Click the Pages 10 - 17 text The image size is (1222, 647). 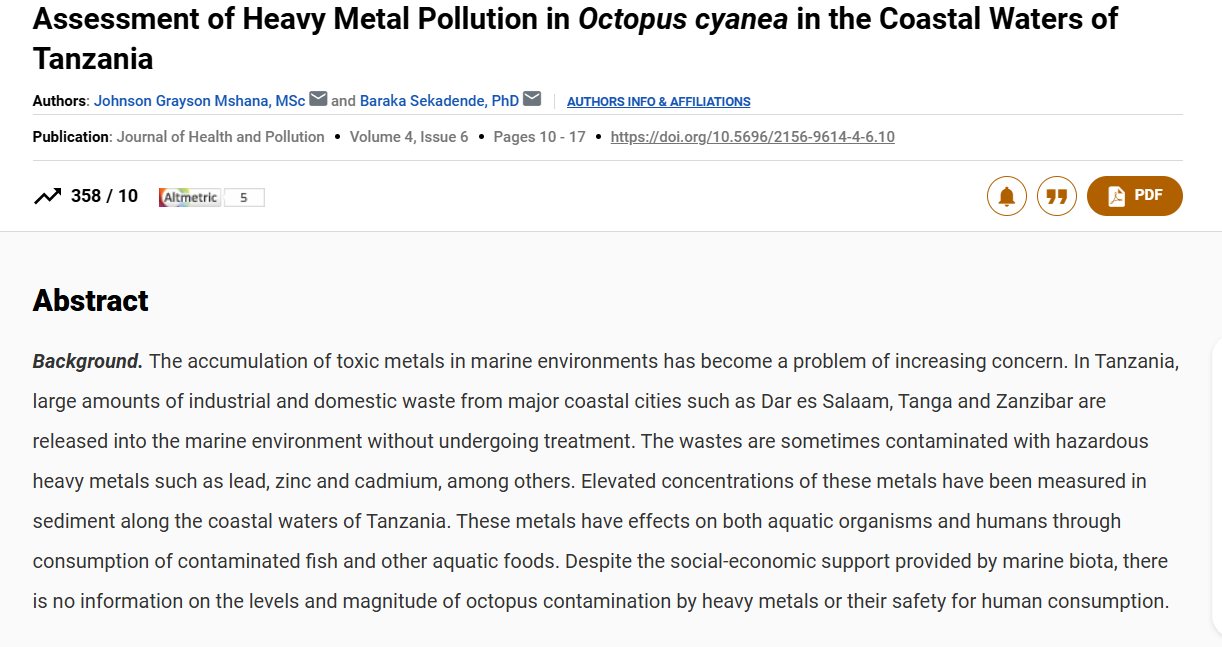[539, 137]
